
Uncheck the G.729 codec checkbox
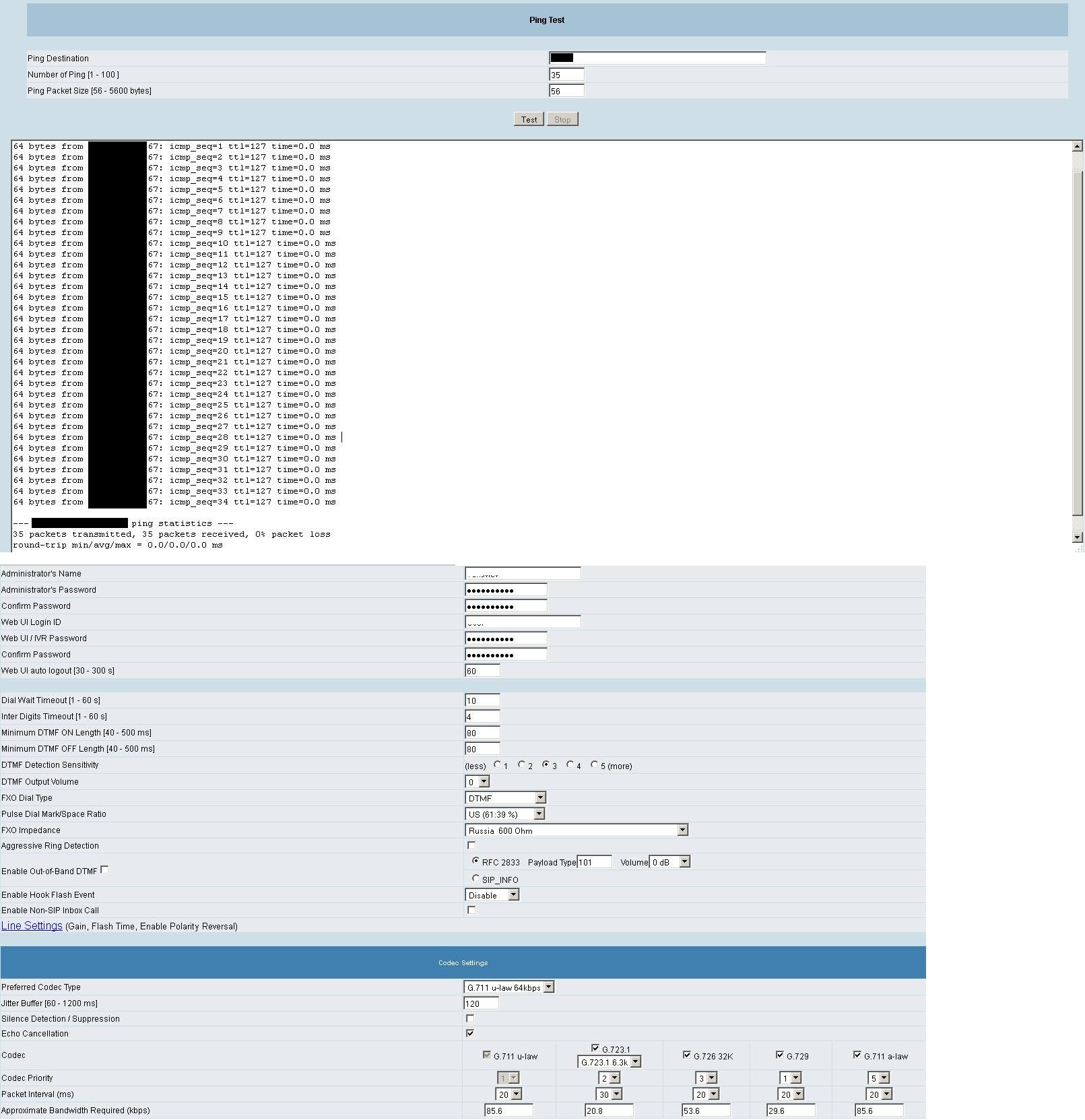point(780,1055)
